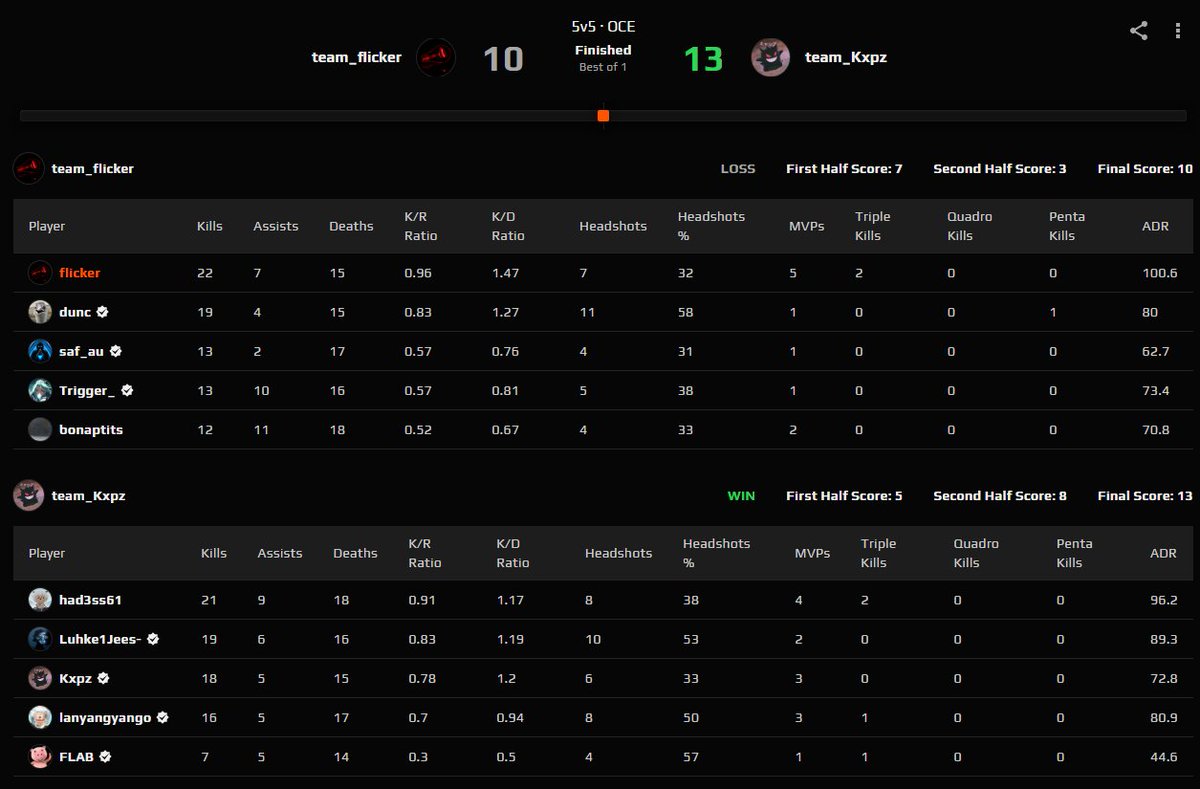1200x789 pixels.
Task: Click player name Luhke1Jees-
Action: [100, 639]
